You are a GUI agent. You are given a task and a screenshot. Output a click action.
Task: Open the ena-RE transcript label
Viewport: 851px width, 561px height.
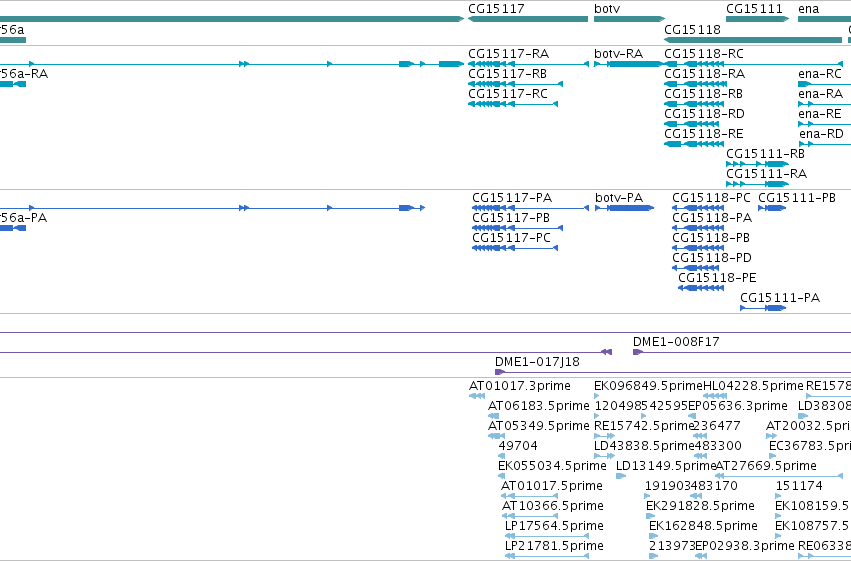820,114
